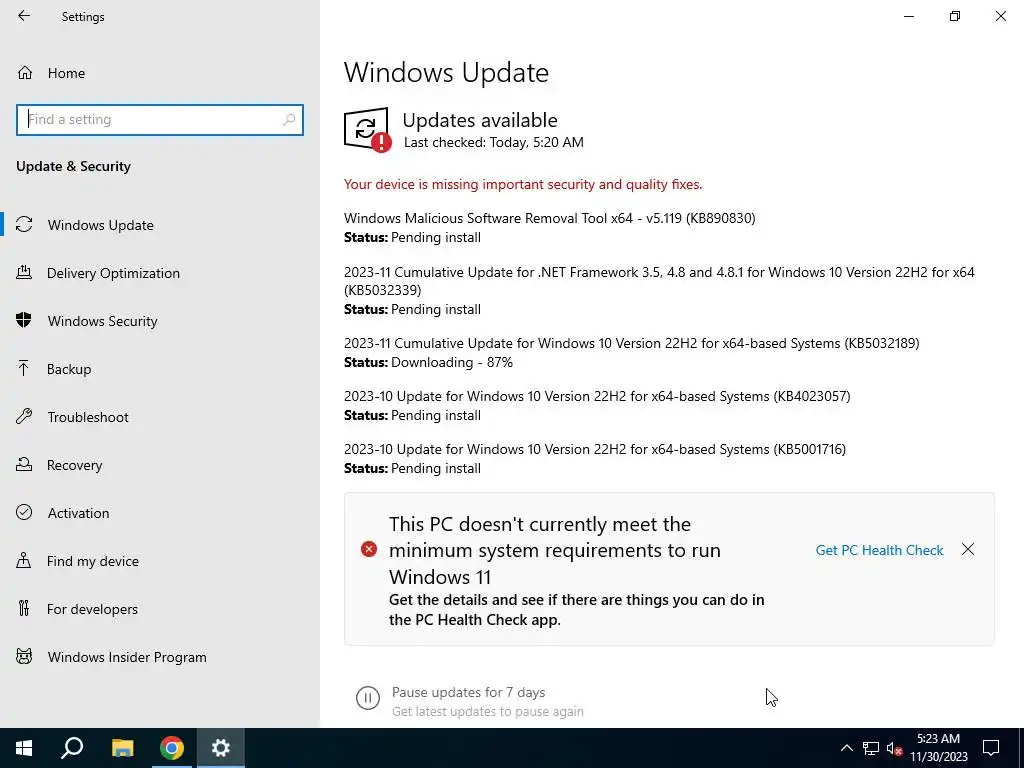Click the Settings gear on the taskbar
Viewport: 1024px width, 768px height.
[x=221, y=748]
